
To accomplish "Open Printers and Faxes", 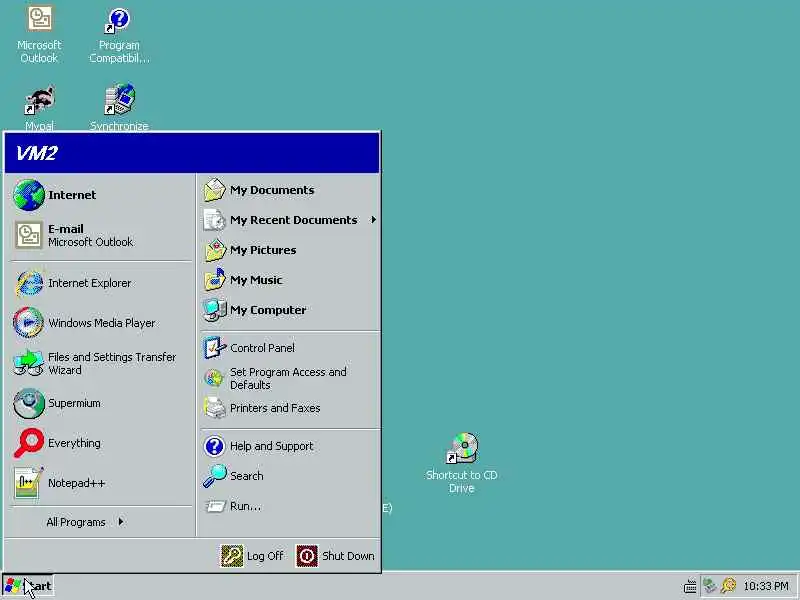I will coord(290,408).
